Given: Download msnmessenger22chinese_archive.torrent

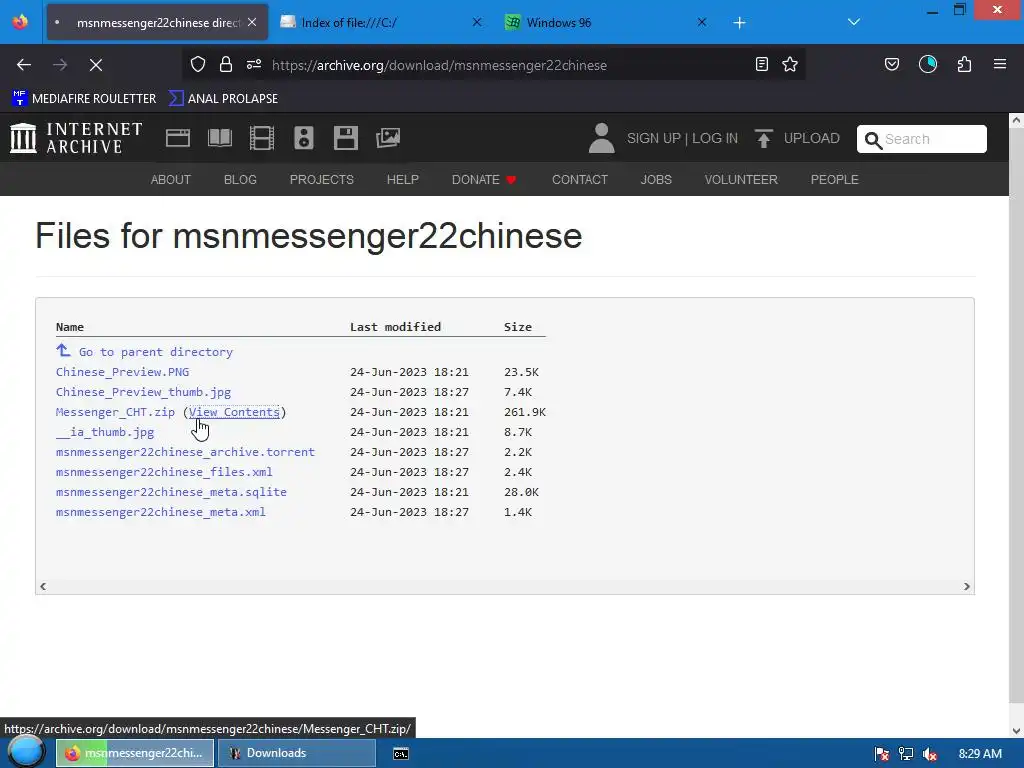Looking at the screenshot, I should (185, 452).
